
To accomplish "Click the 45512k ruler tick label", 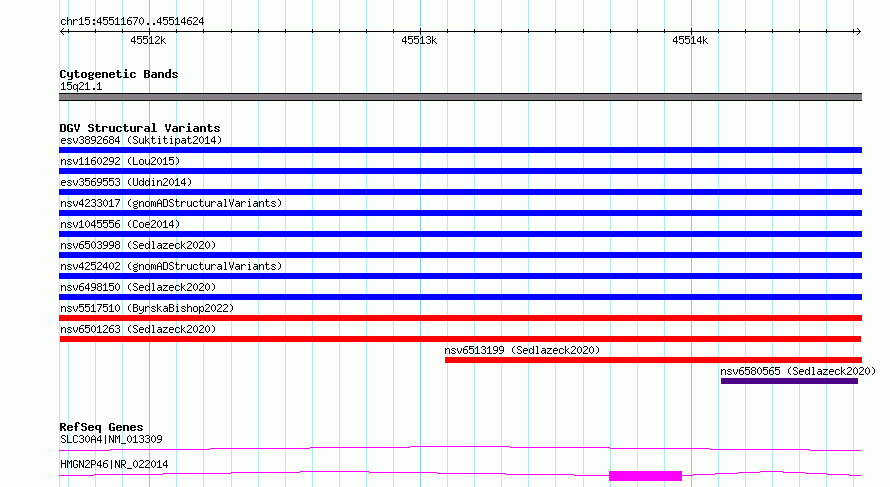I will (x=148, y=40).
